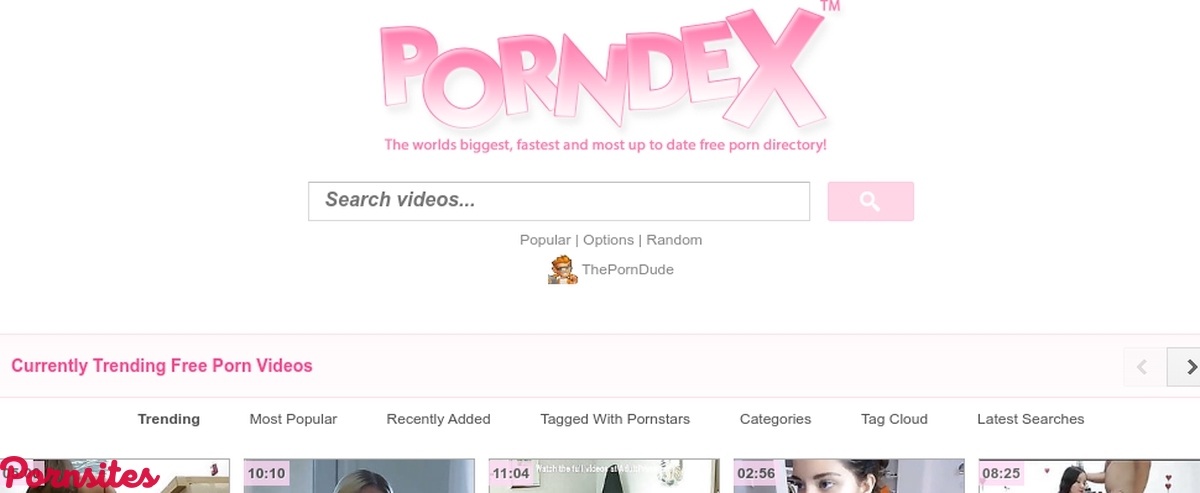Open the thumbnail with 08:25 duration
Image resolution: width=1200 pixels, height=493 pixels.
click(x=1089, y=476)
